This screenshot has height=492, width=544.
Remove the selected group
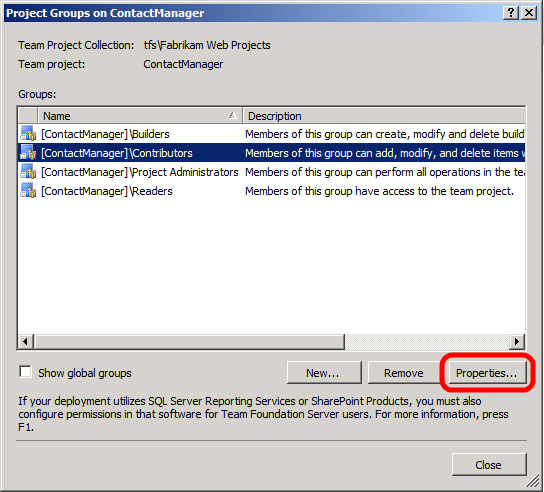click(403, 373)
